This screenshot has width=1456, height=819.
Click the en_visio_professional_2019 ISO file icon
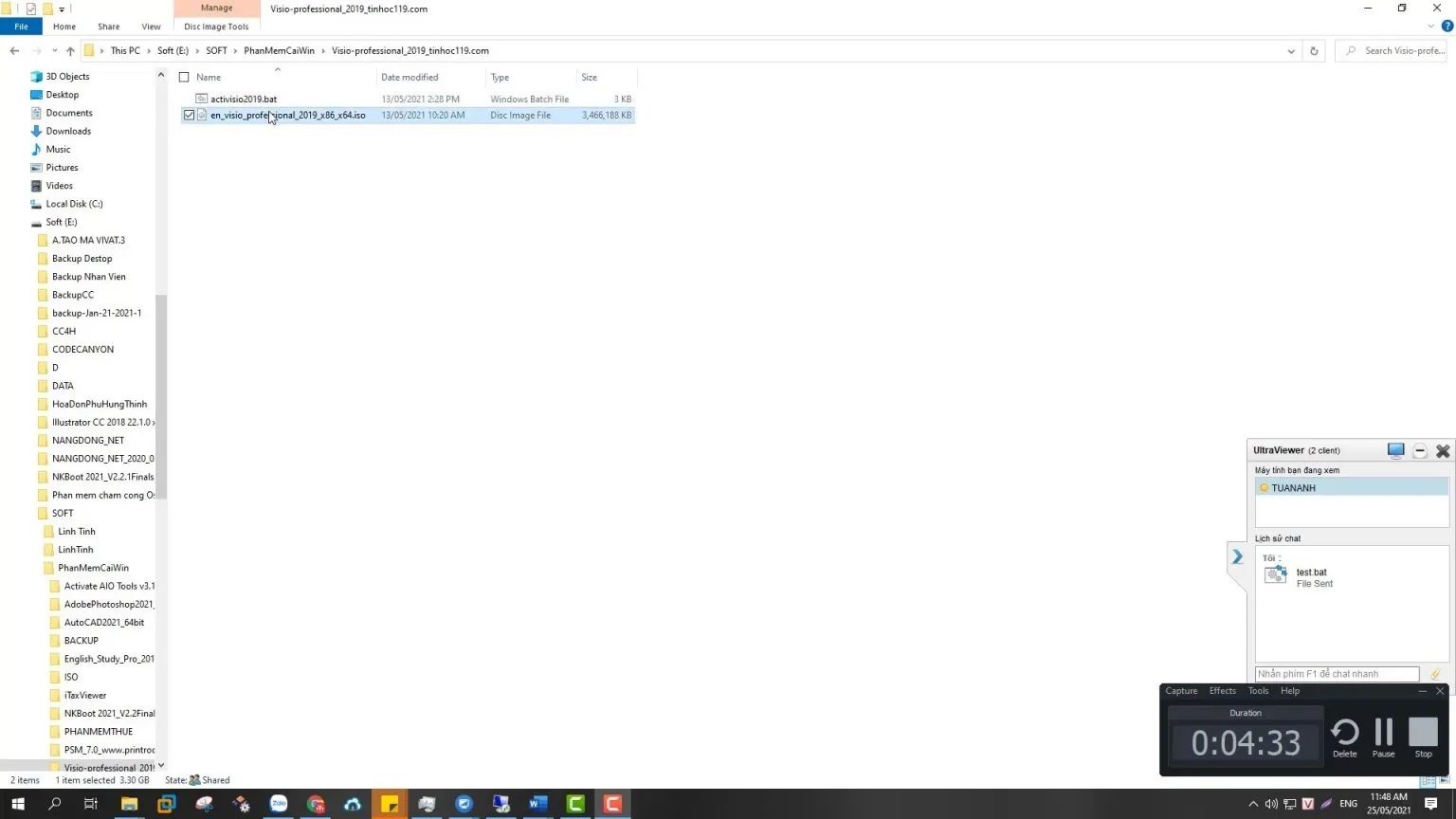[202, 115]
